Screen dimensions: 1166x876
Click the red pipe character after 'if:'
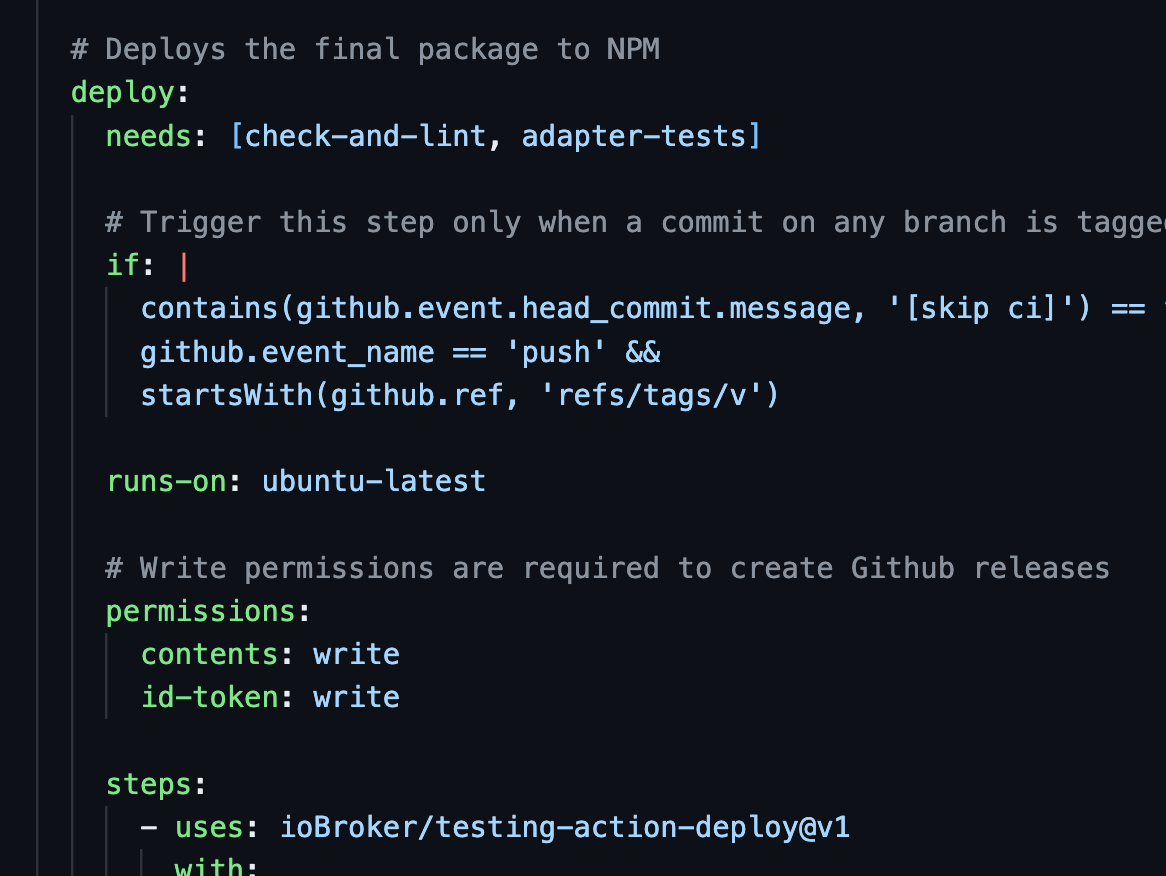pyautogui.click(x=184, y=265)
